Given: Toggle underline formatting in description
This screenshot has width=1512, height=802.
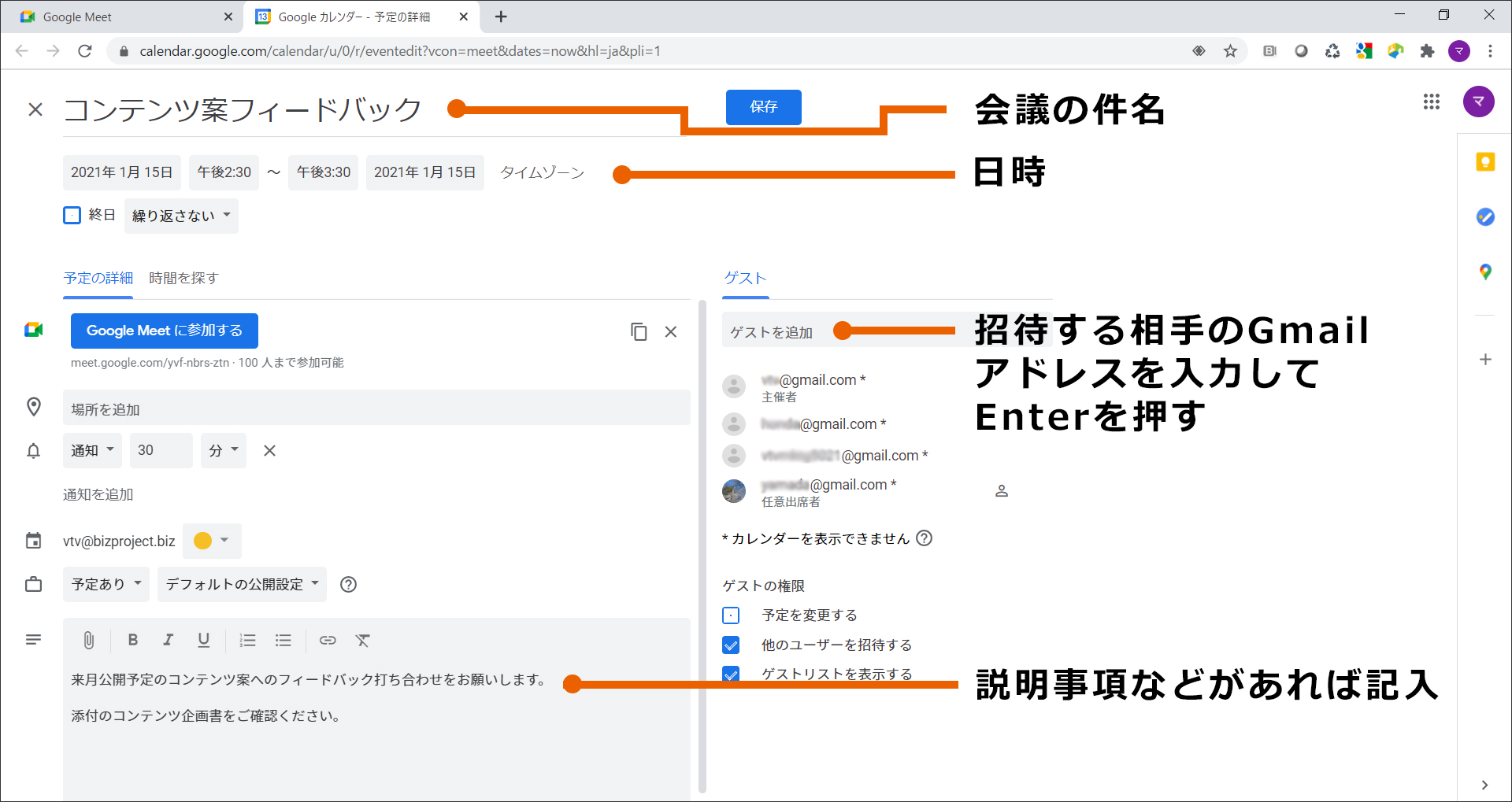Looking at the screenshot, I should 204,640.
